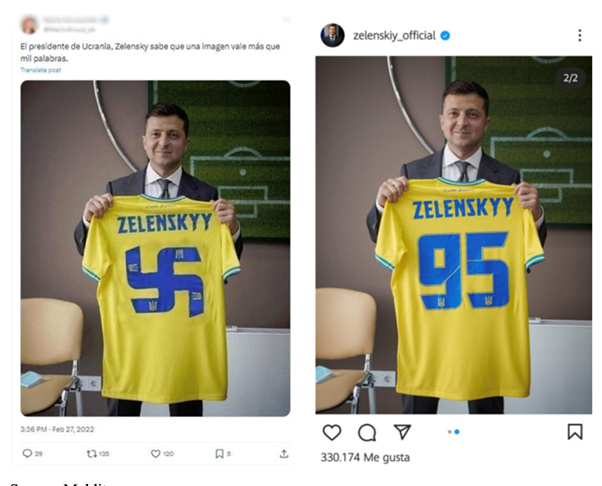Open the three-dot options menu on Instagram post

click(580, 35)
